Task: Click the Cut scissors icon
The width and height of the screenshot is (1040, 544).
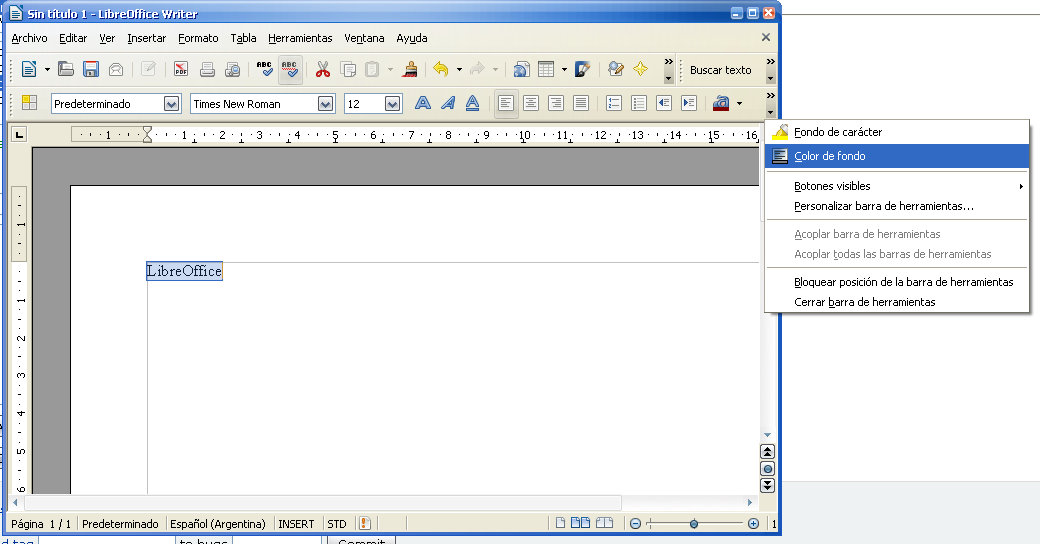Action: [x=322, y=69]
